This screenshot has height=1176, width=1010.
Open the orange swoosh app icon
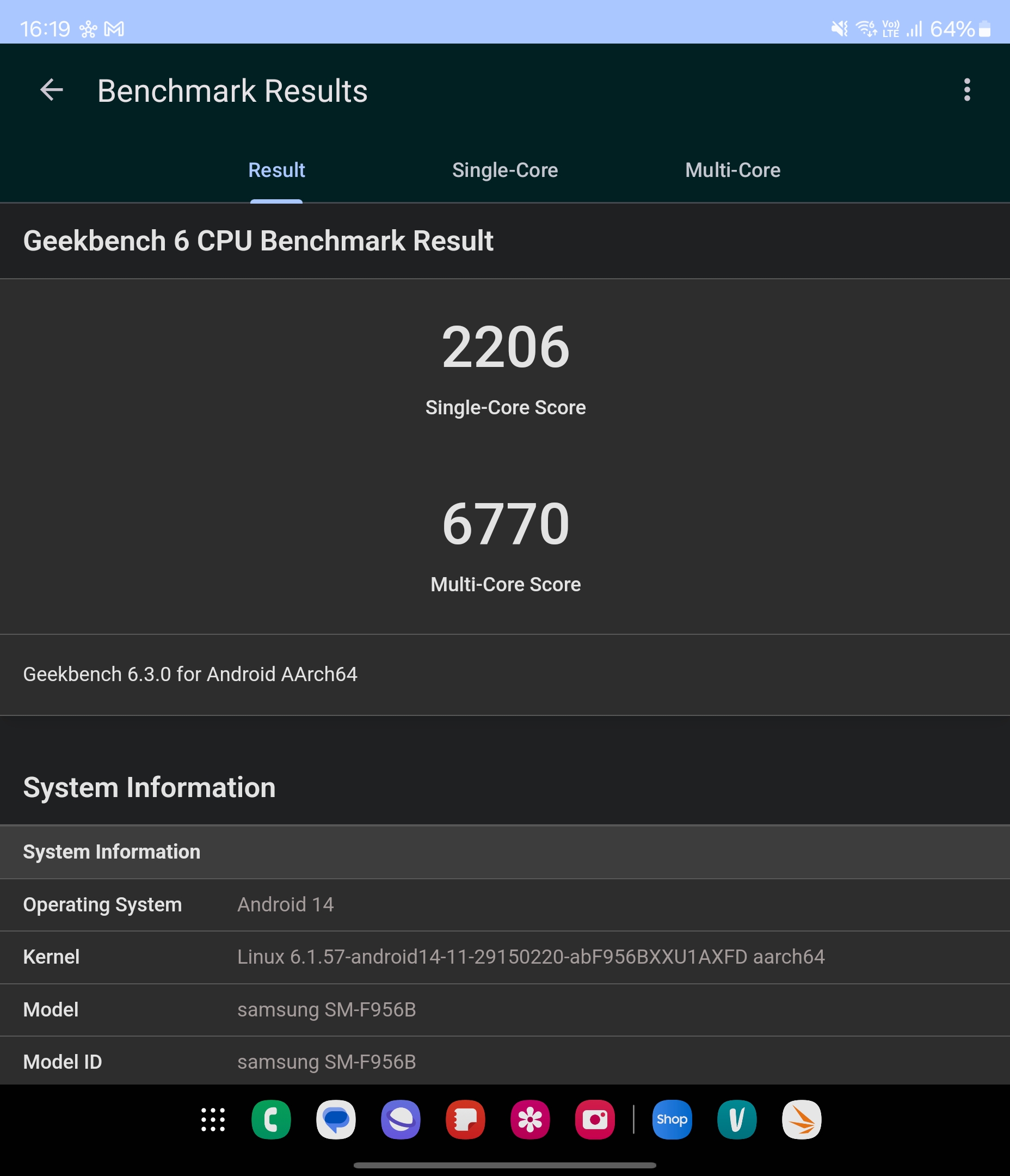tap(801, 1120)
